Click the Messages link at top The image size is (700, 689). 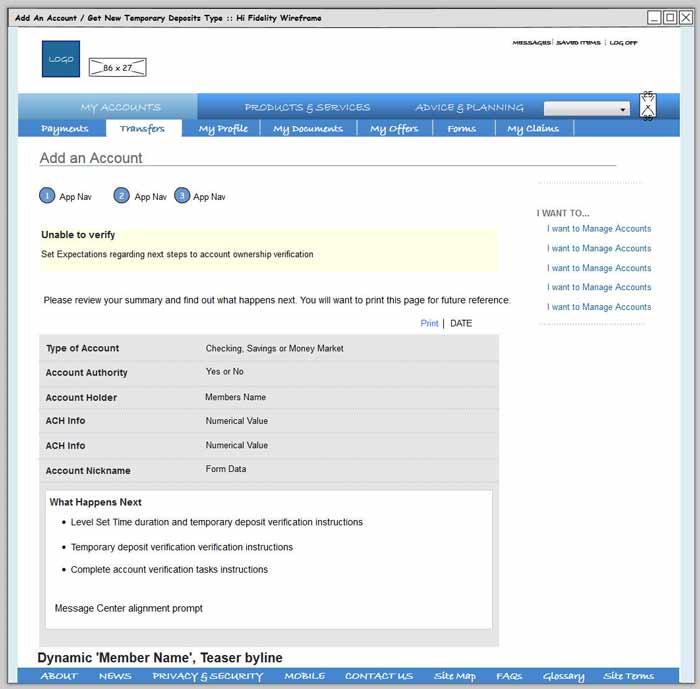[531, 43]
